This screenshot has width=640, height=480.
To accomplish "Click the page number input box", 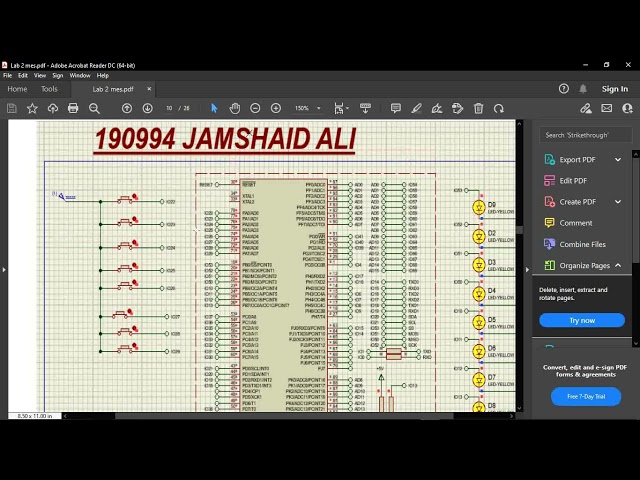I will (x=169, y=108).
